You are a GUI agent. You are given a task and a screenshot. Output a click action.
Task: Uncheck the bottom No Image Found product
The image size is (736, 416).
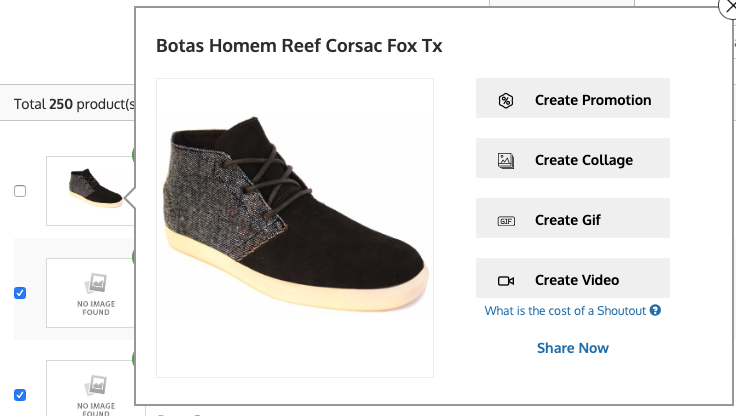click(x=20, y=395)
